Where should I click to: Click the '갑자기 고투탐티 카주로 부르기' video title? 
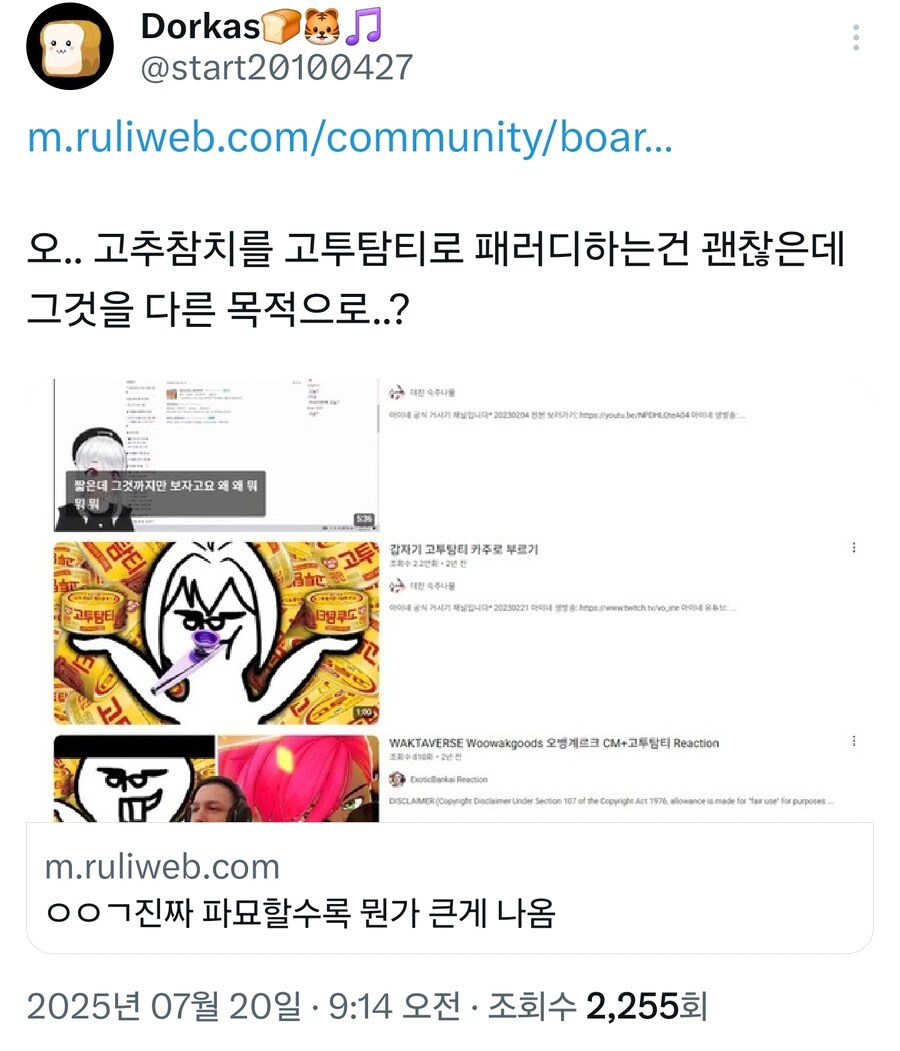click(x=464, y=550)
